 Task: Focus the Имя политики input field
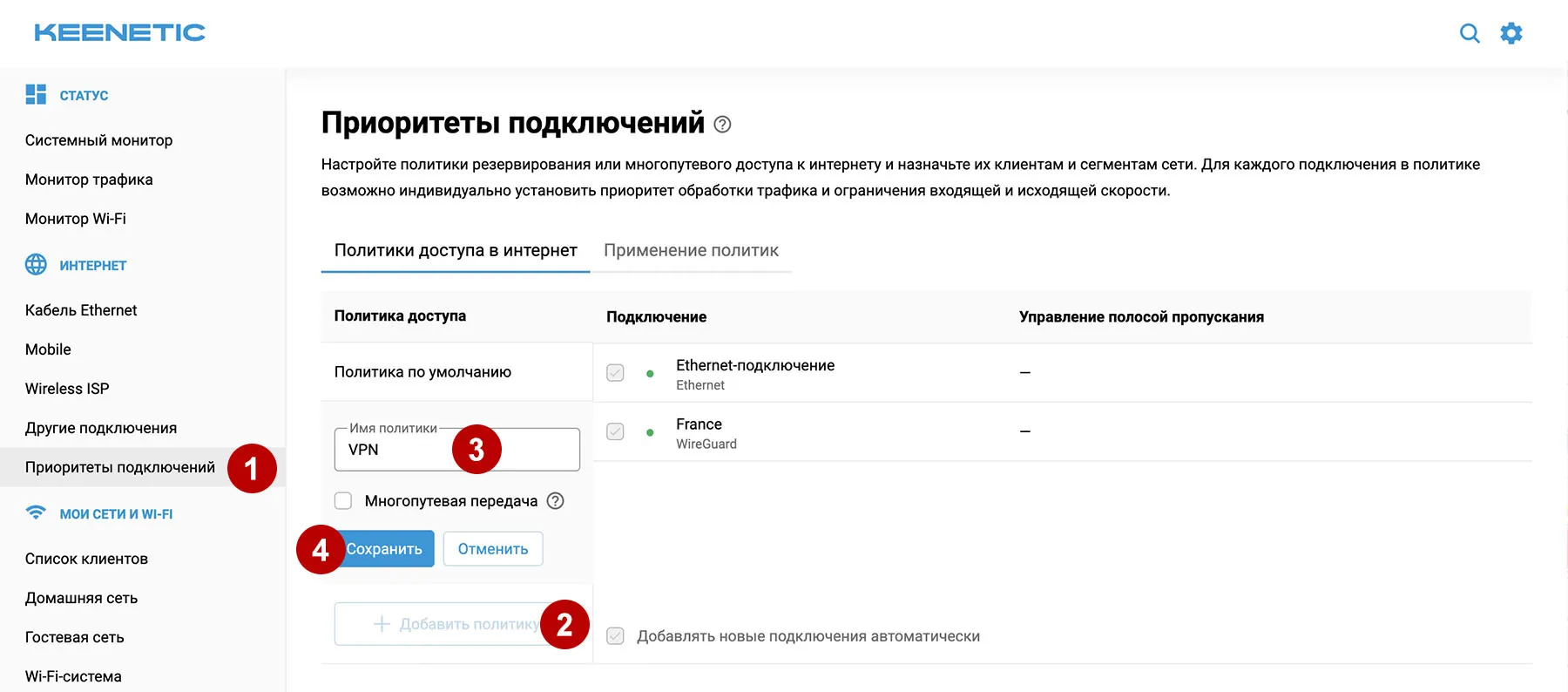[x=456, y=450]
